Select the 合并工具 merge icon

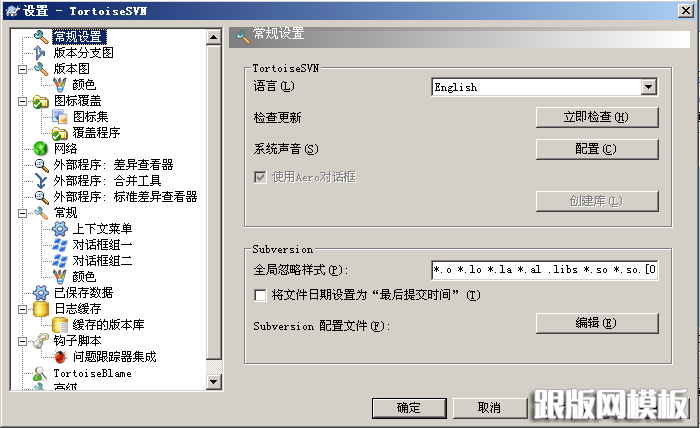point(41,181)
